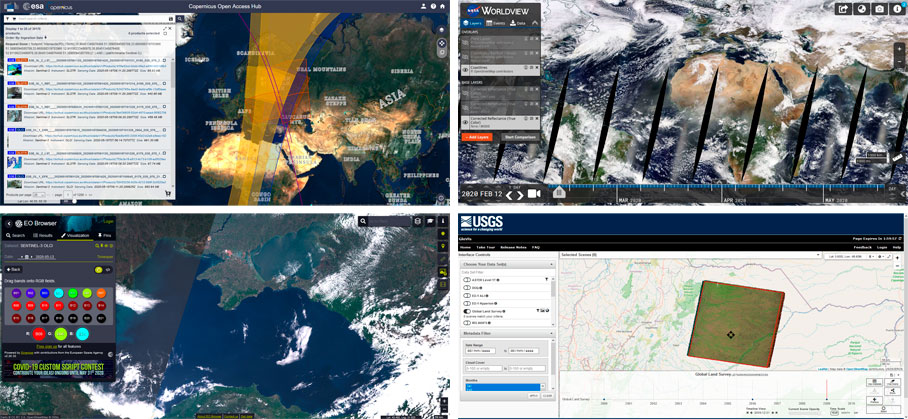Image resolution: width=908 pixels, height=419 pixels.
Task: Click back arrow beside EO Browser title
Action: point(9,223)
